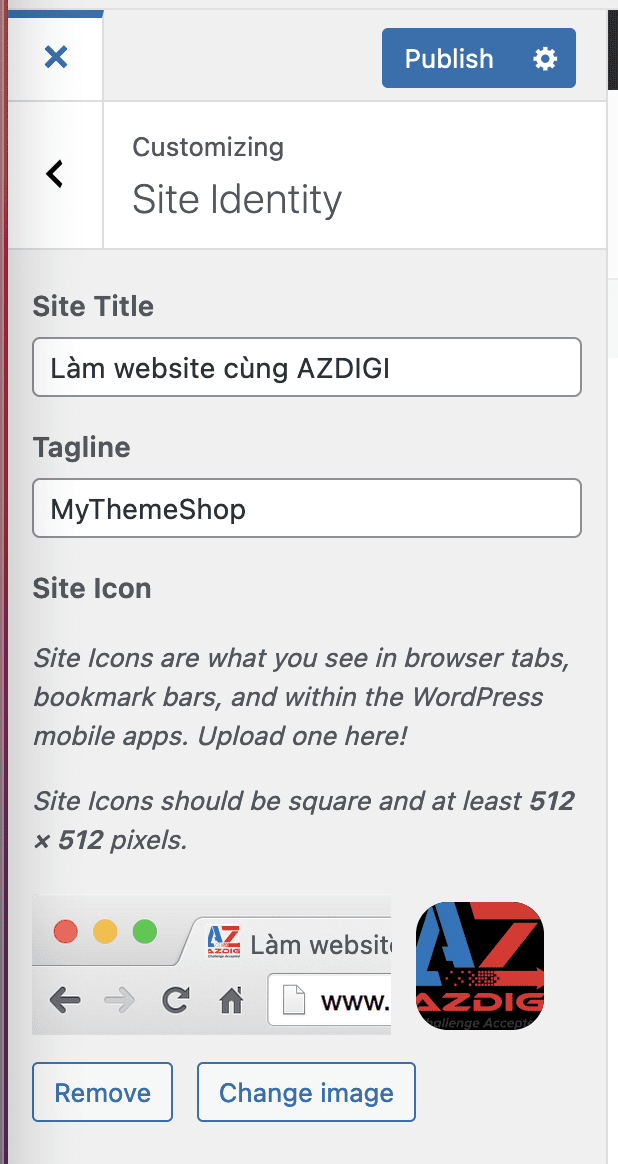Close the Customizer with the X icon
The width and height of the screenshot is (618, 1164).
point(56,57)
